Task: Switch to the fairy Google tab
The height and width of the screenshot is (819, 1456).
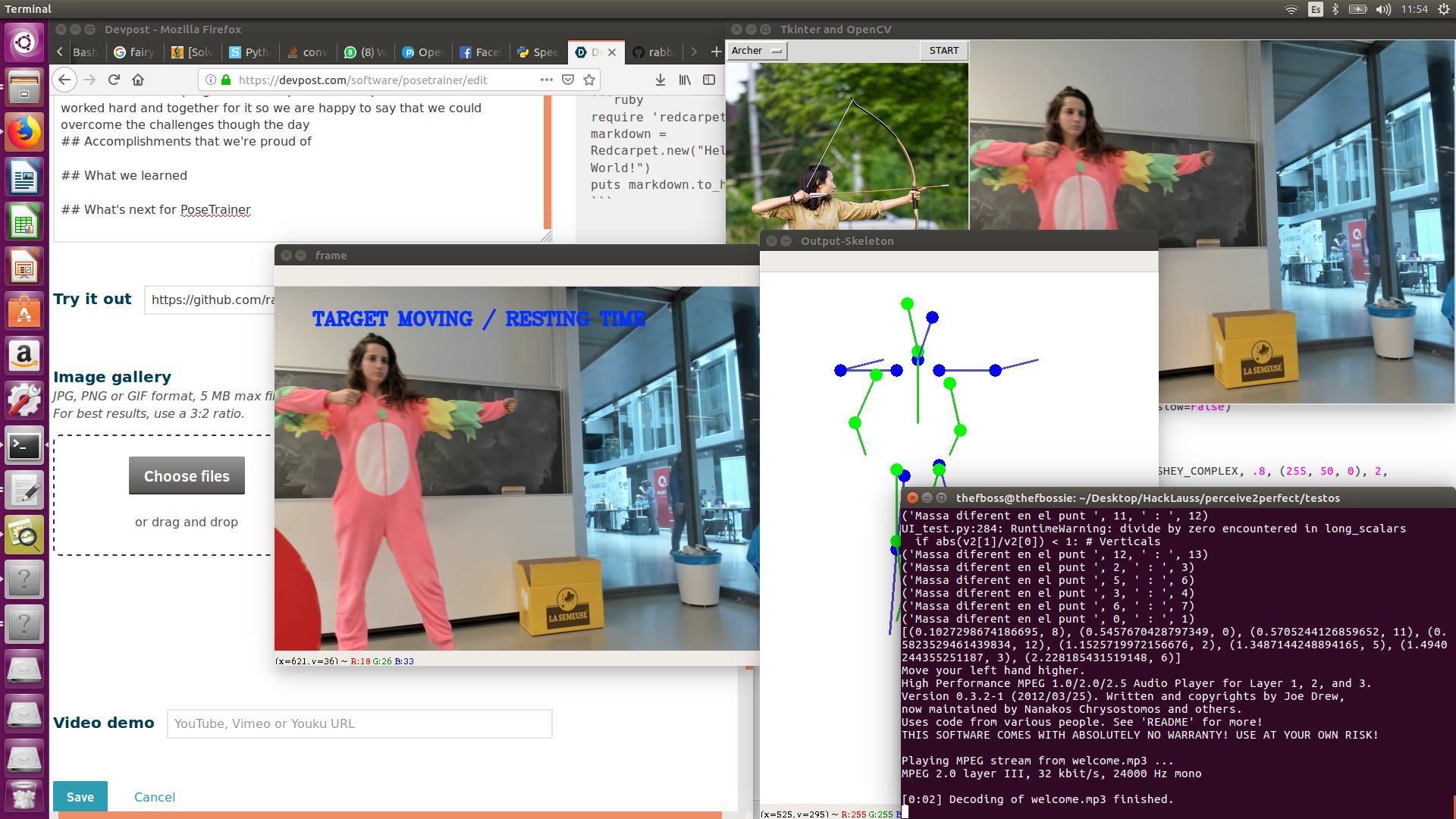Action: (134, 52)
